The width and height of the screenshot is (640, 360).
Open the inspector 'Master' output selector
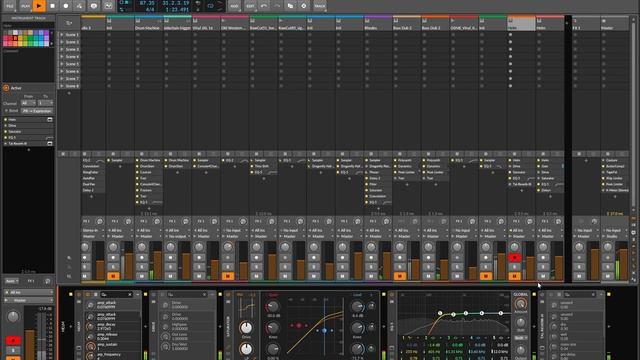tap(28, 300)
